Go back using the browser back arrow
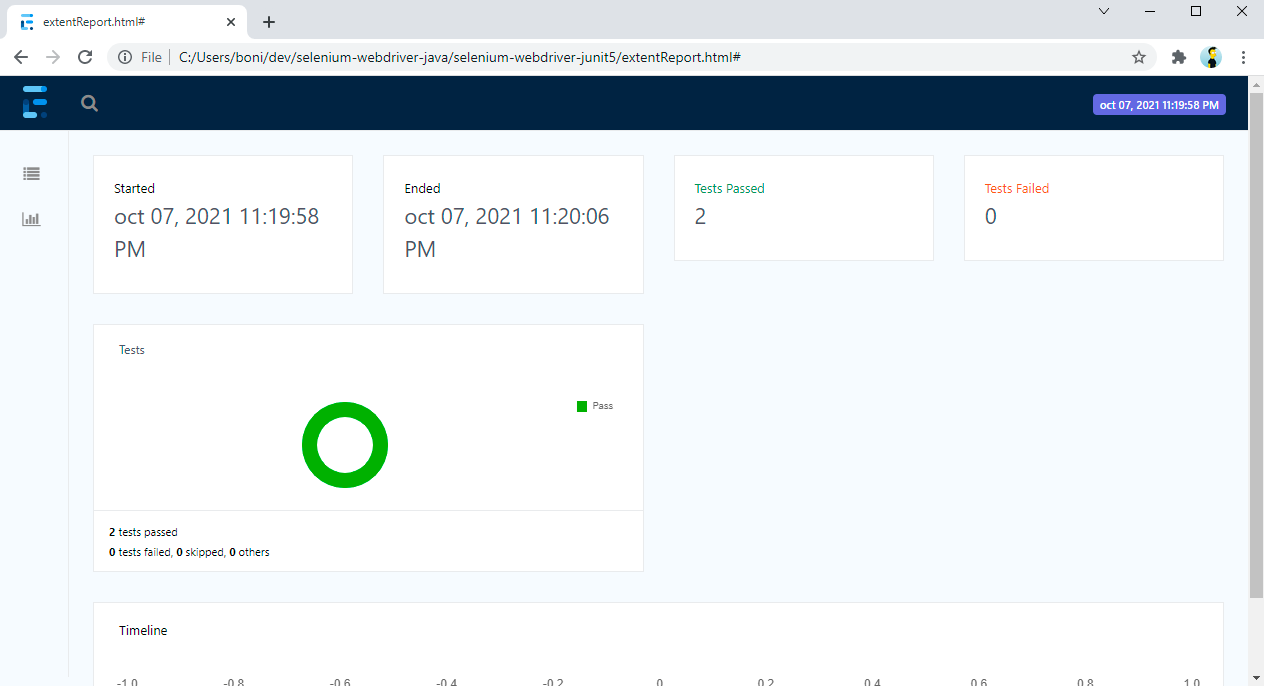Screen dimensions: 1264x686 pos(21,57)
